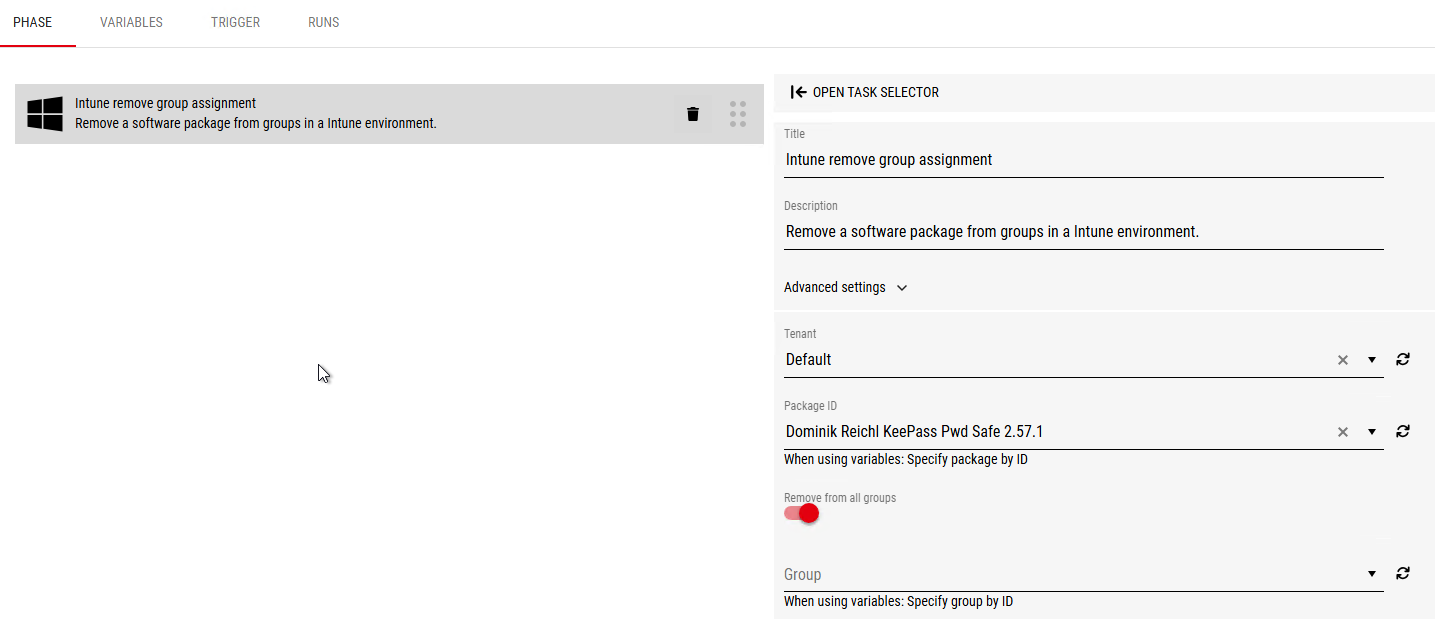Delete the Intune remove group assignment task
This screenshot has height=619, width=1435.
point(693,114)
